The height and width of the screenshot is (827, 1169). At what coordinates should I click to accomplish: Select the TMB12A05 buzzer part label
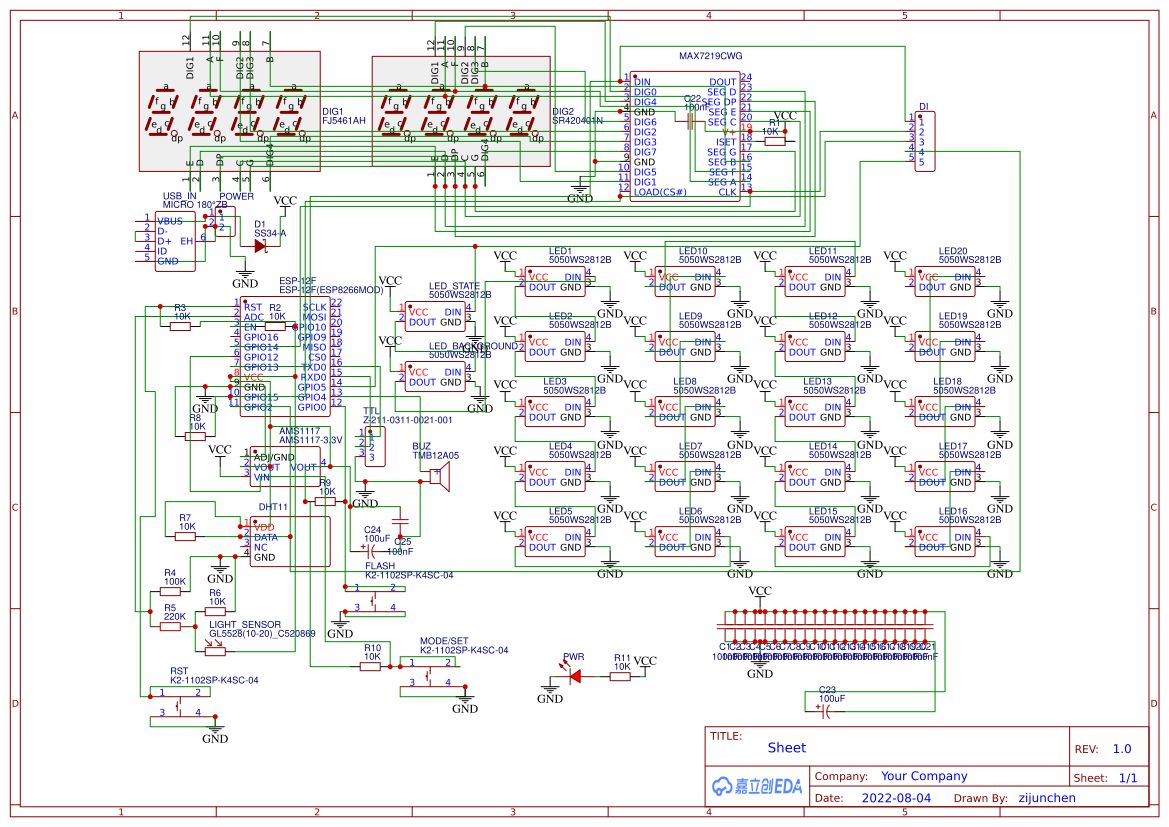(435, 456)
